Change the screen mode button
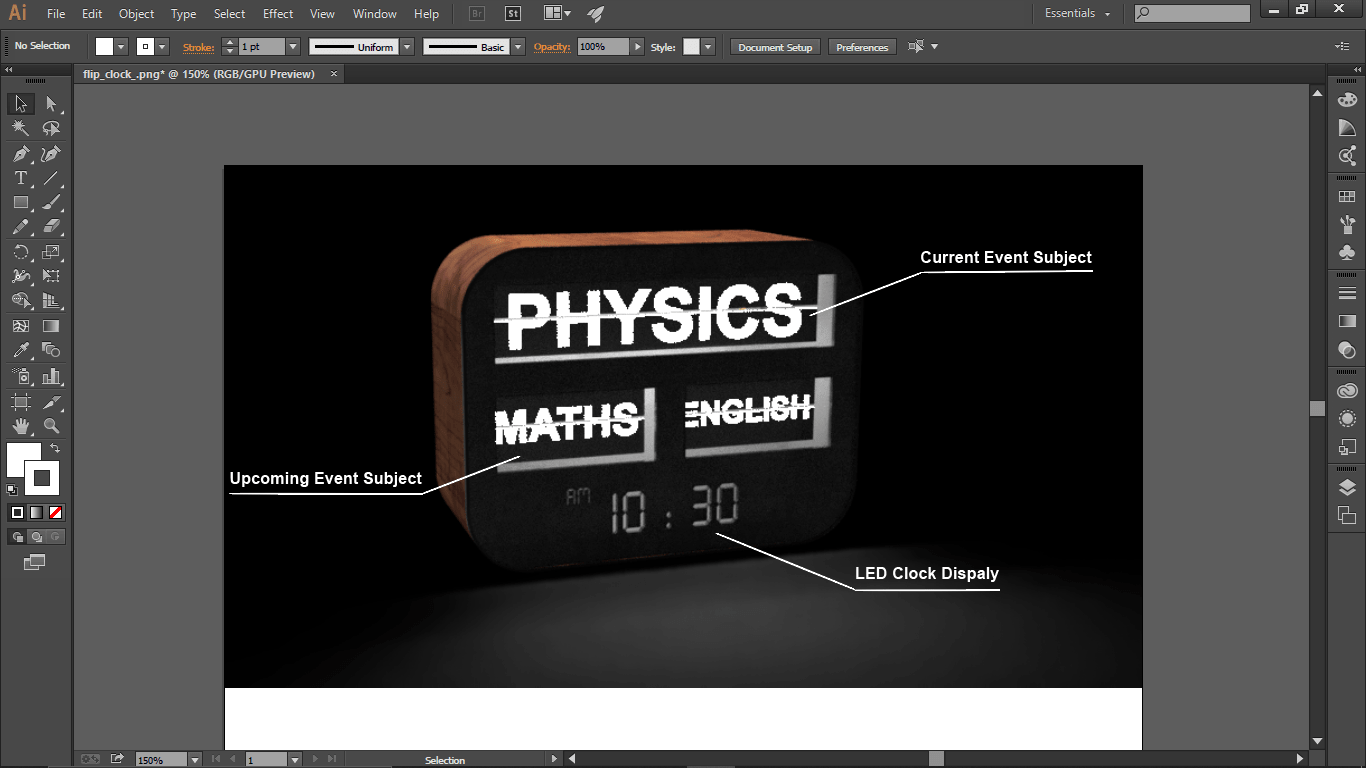The height and width of the screenshot is (768, 1366). coord(35,563)
